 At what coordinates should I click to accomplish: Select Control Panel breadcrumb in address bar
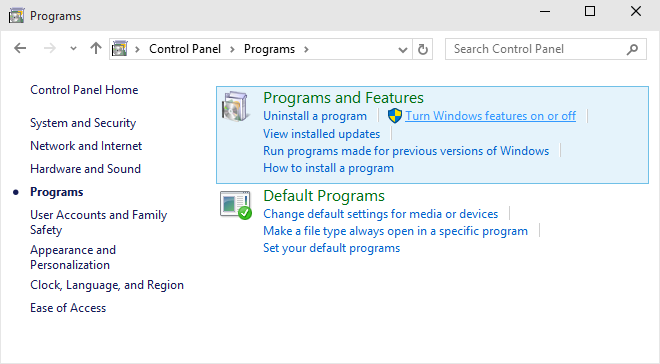pyautogui.click(x=185, y=49)
